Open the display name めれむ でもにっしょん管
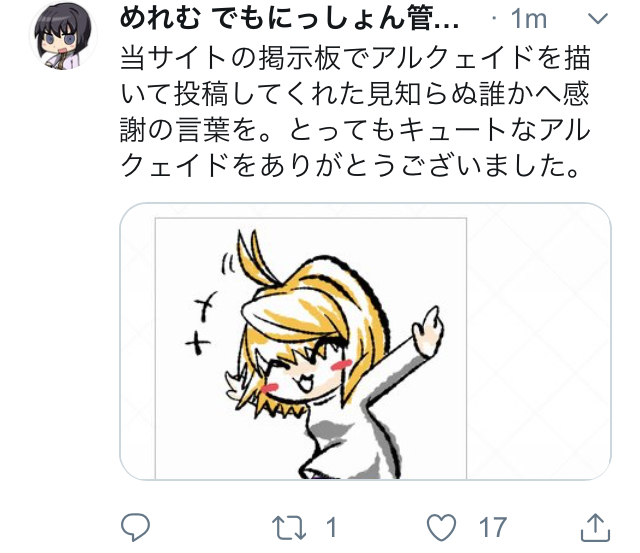 (290, 18)
